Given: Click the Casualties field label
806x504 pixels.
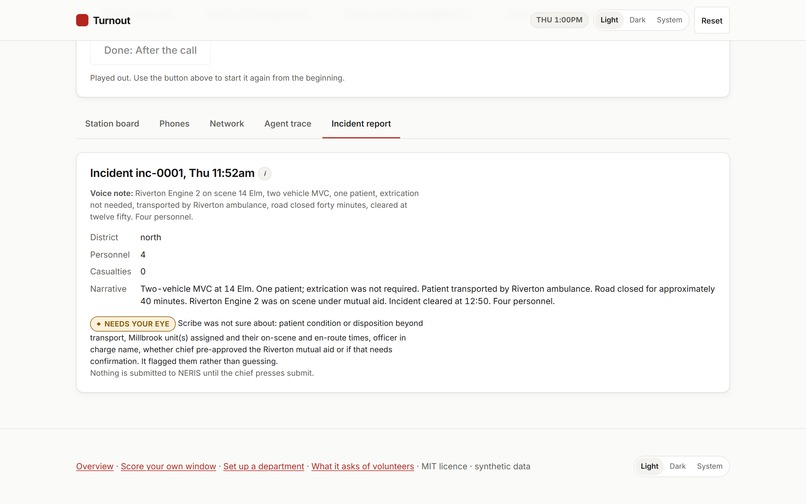Looking at the screenshot, I should click(x=111, y=272).
